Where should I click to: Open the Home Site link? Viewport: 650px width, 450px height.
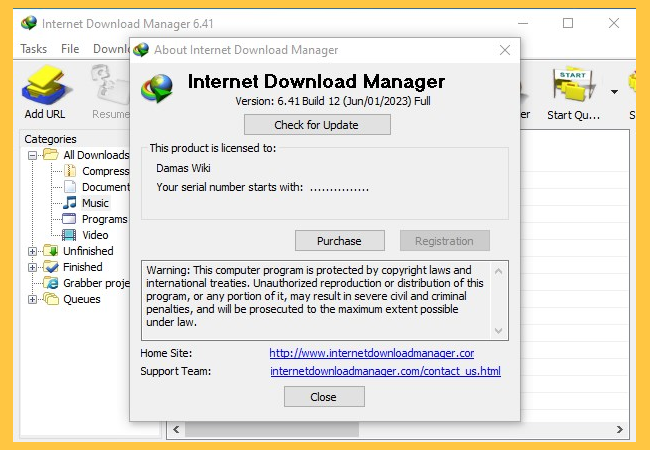point(371,353)
